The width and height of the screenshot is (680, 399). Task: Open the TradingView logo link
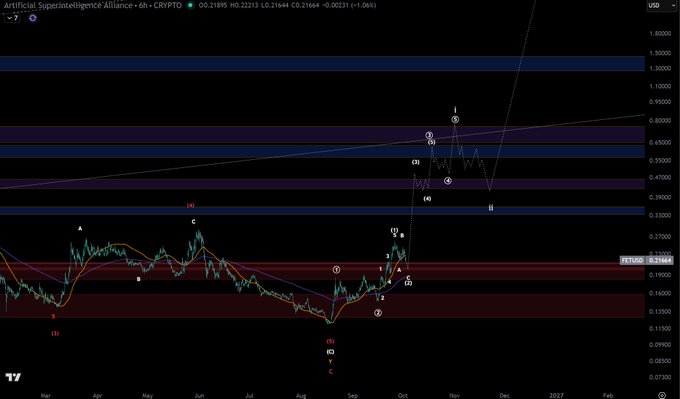[x=13, y=377]
